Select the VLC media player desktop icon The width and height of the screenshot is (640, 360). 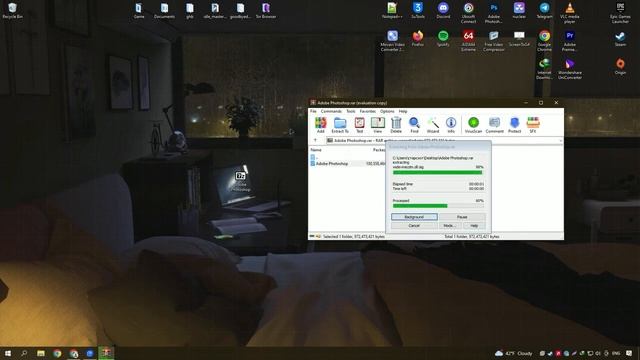coord(570,13)
